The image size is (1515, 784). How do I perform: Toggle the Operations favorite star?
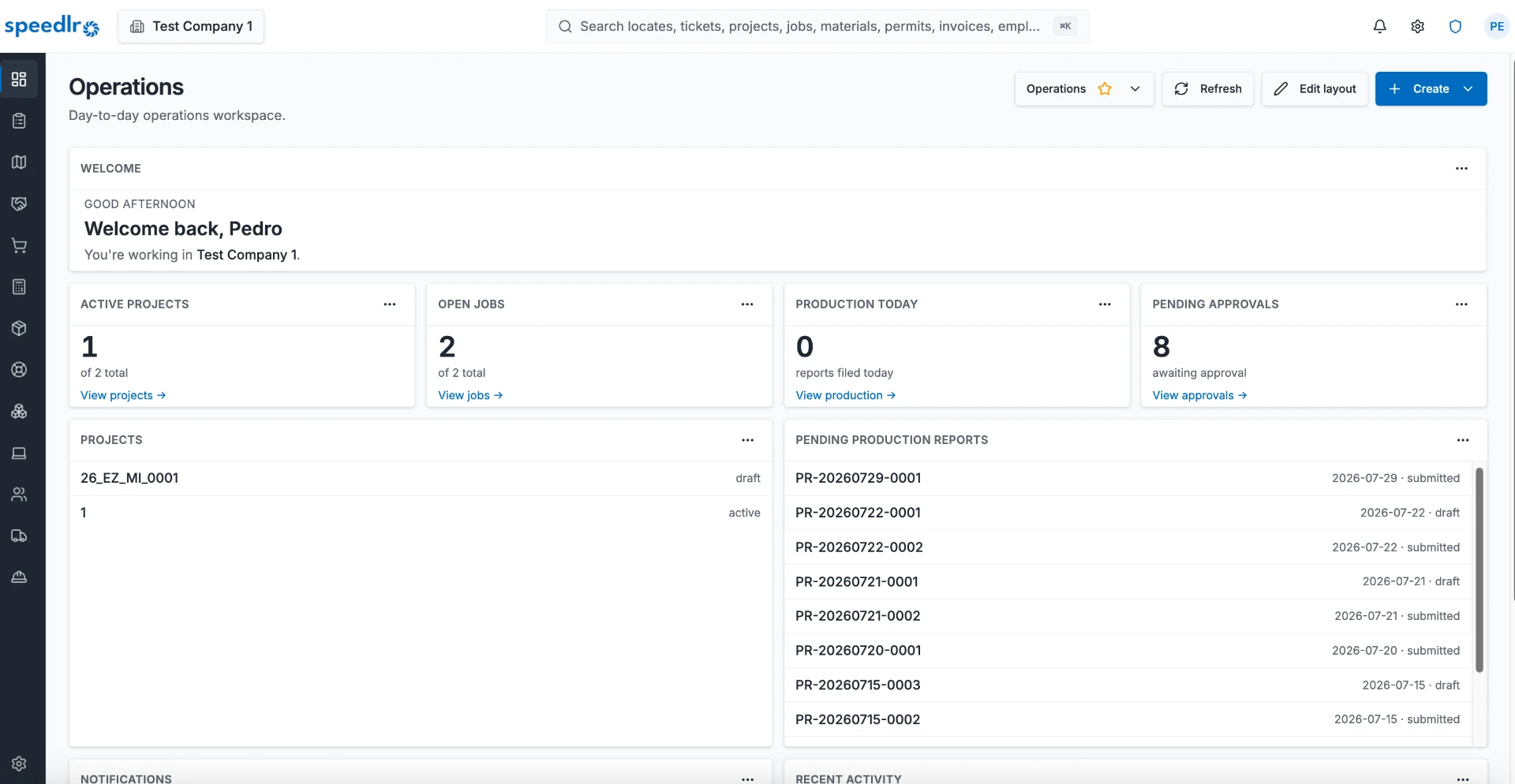(x=1105, y=89)
